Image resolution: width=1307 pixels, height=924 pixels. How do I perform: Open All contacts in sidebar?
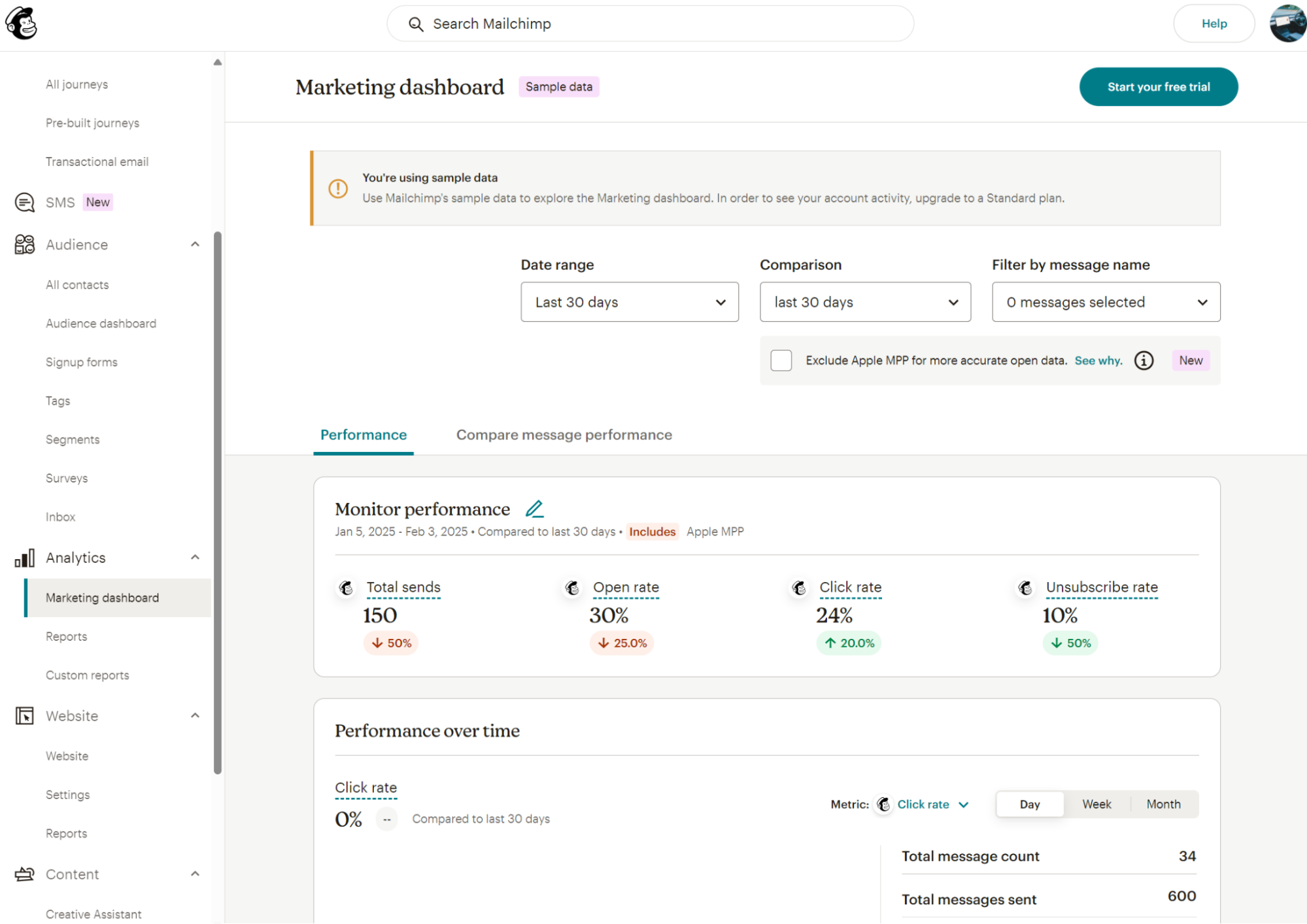coord(77,285)
